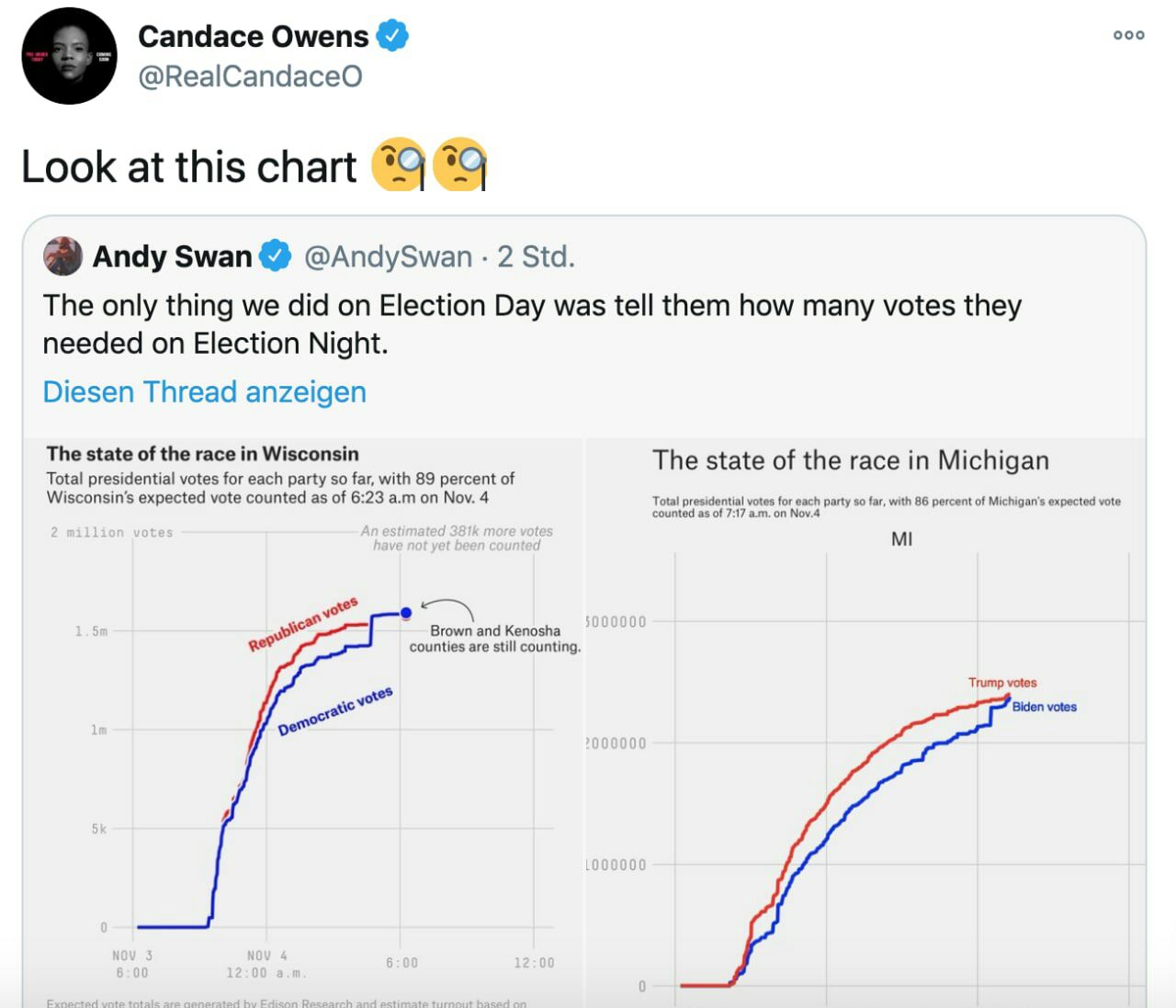Click the second monocle face emoji
The image size is (1176, 1008).
(x=459, y=164)
